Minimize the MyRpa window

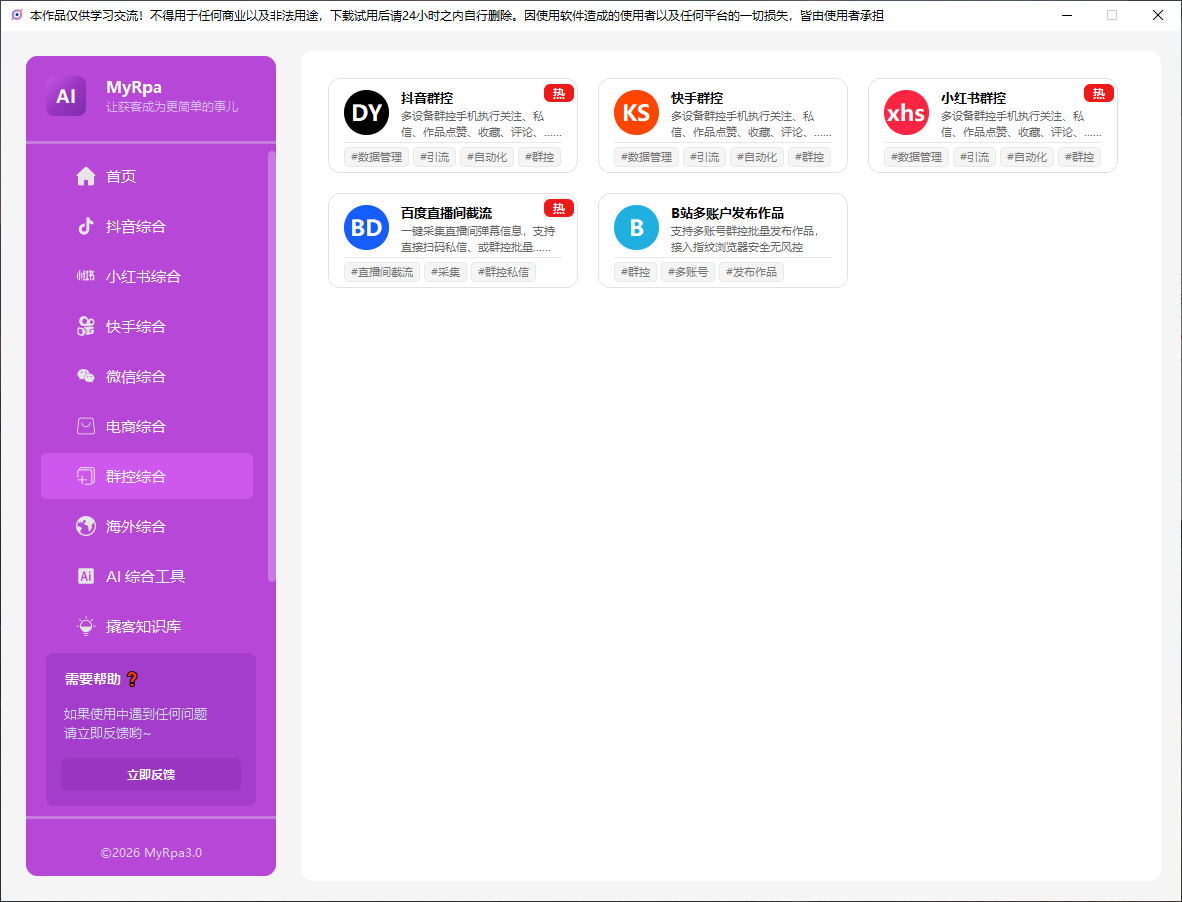(x=1067, y=15)
